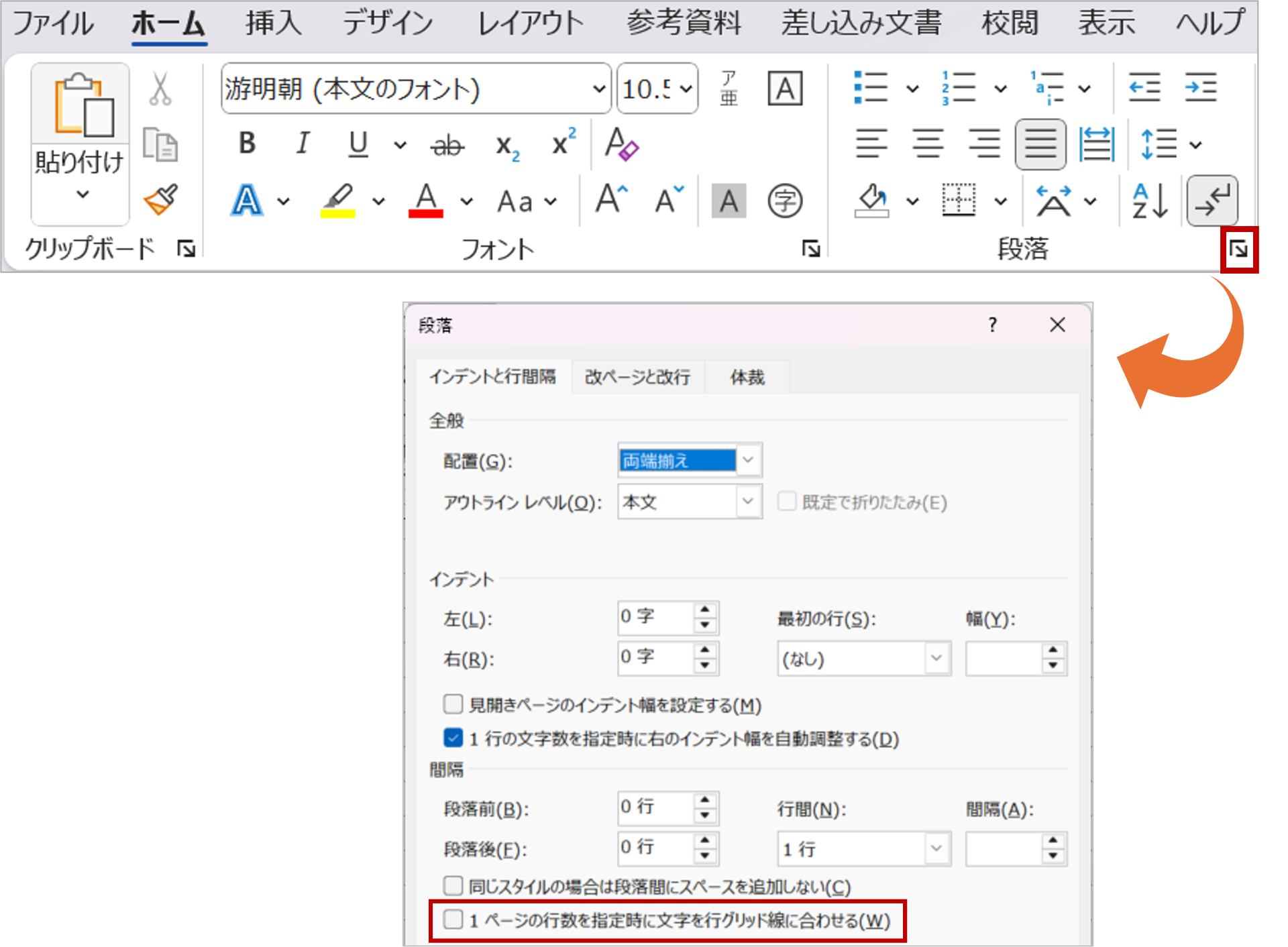Image resolution: width=1288 pixels, height=947 pixels.
Task: Select the center alignment icon
Action: (928, 144)
